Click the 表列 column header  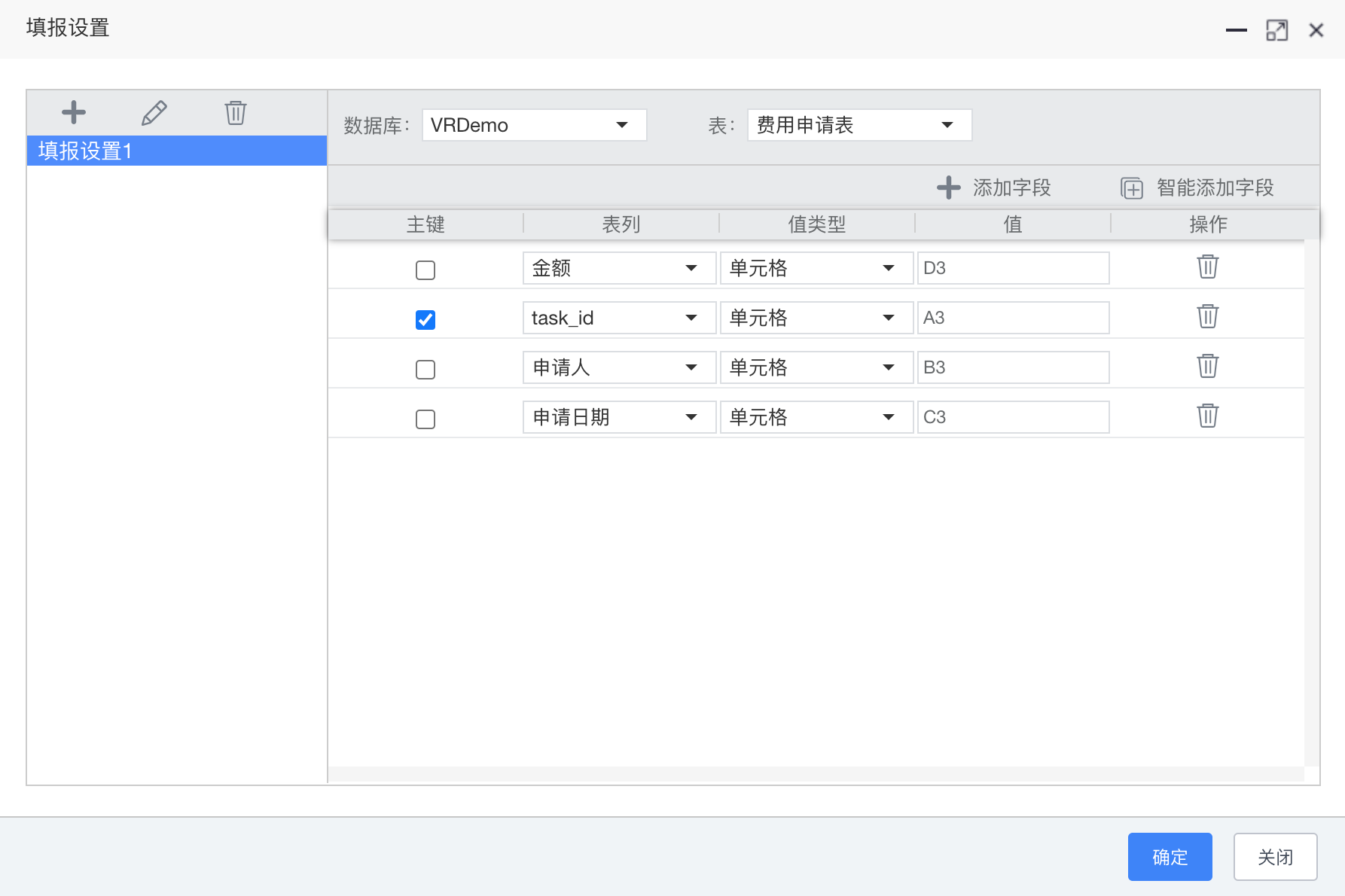pyautogui.click(x=621, y=224)
